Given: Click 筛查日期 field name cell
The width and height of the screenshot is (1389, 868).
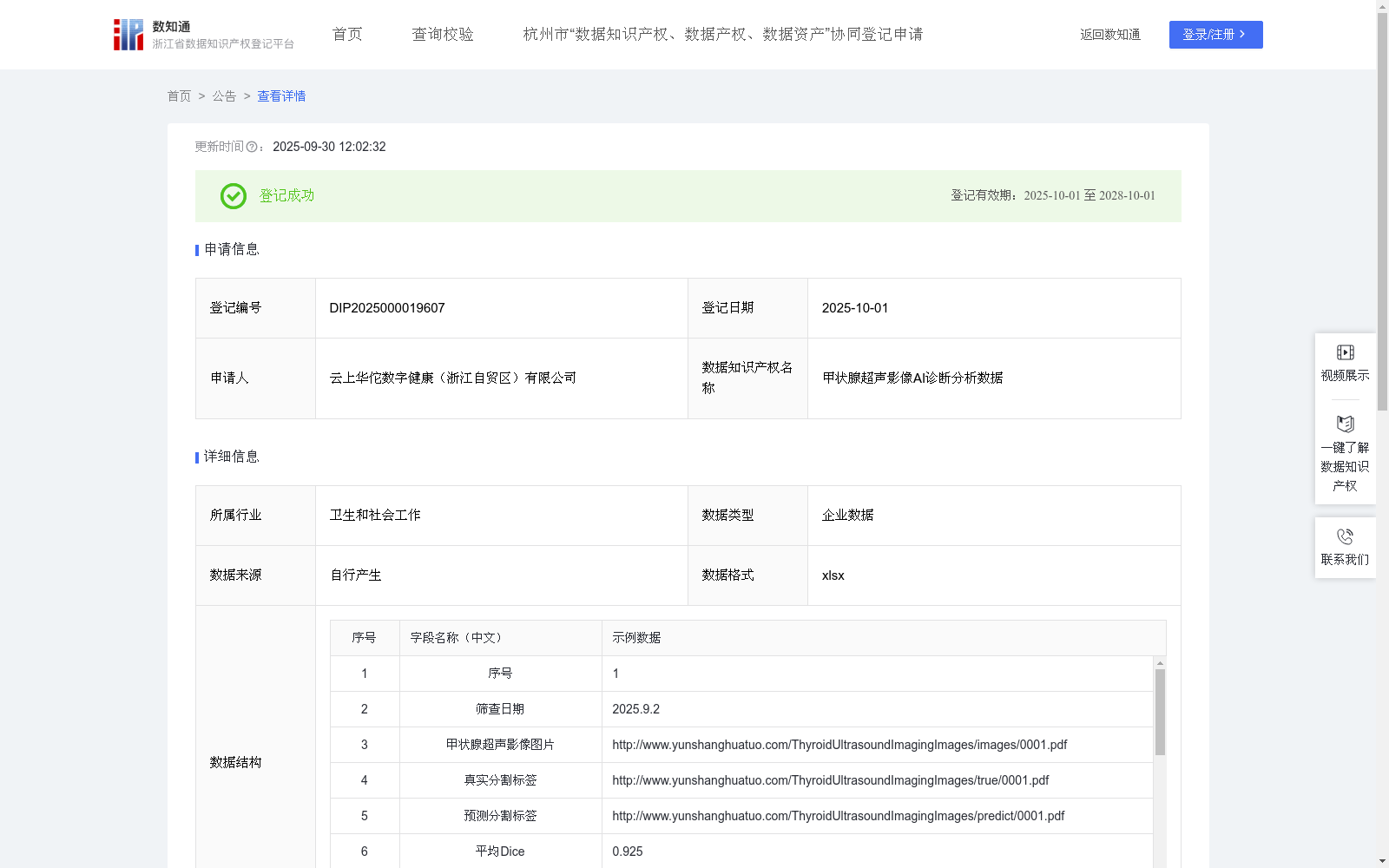Looking at the screenshot, I should [x=500, y=709].
